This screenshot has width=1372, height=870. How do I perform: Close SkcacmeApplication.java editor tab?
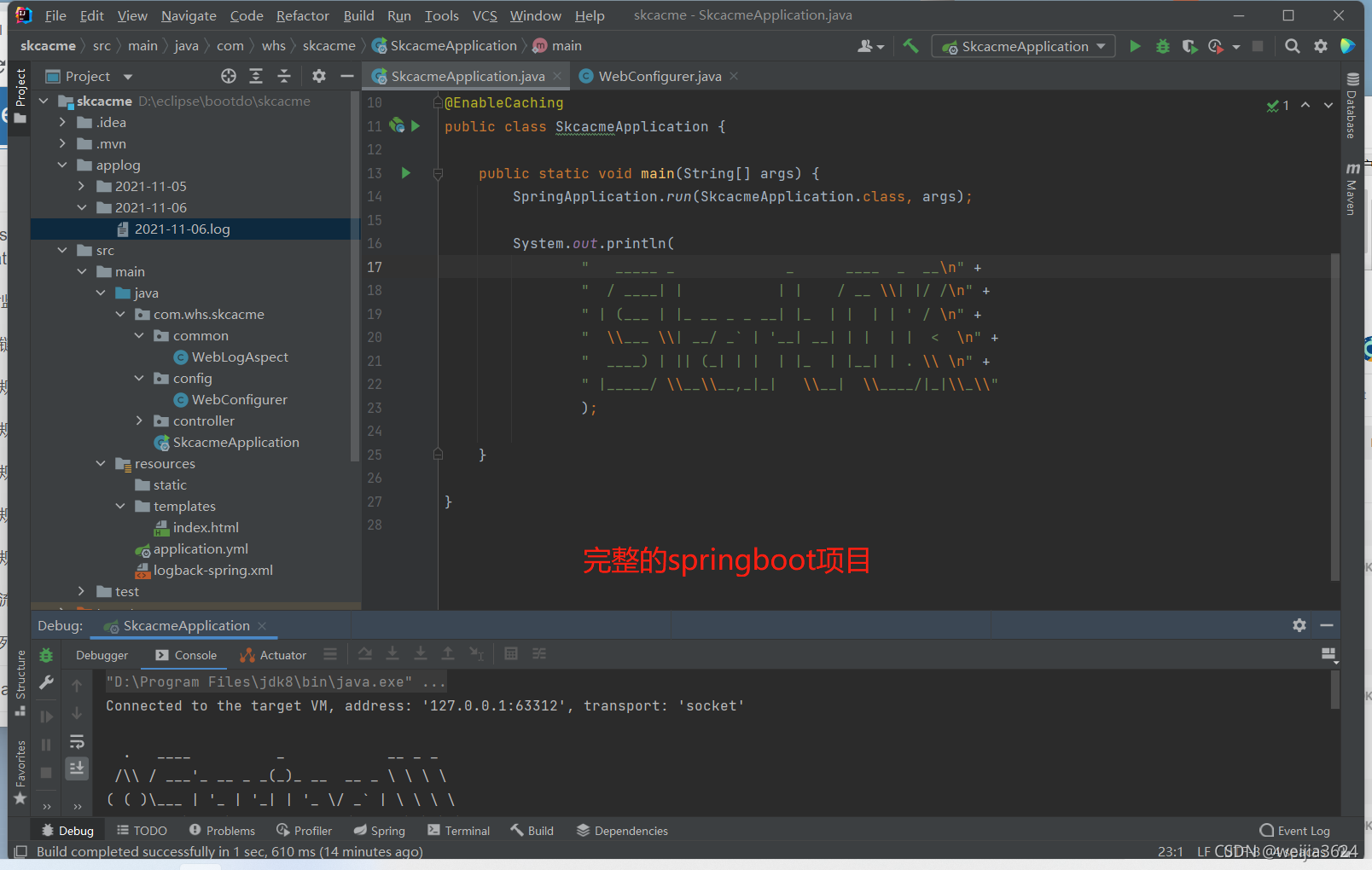pyautogui.click(x=557, y=76)
